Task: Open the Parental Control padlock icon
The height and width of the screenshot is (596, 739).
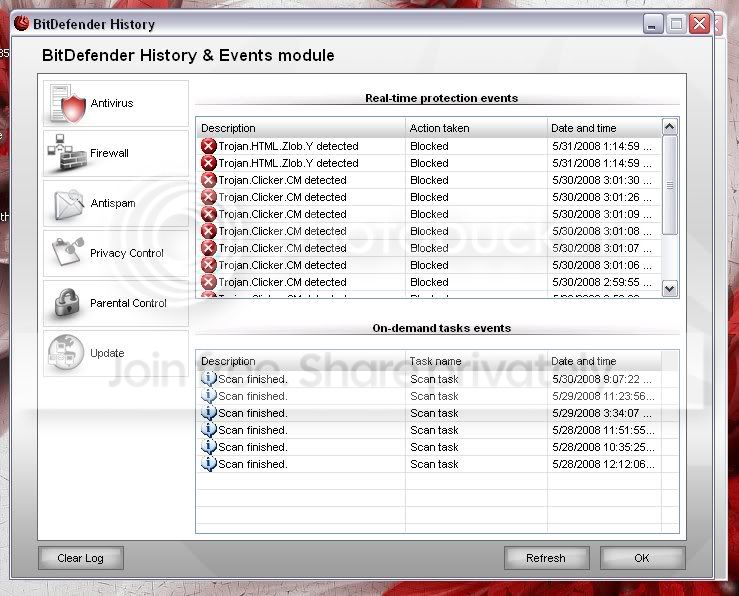Action: 67,302
